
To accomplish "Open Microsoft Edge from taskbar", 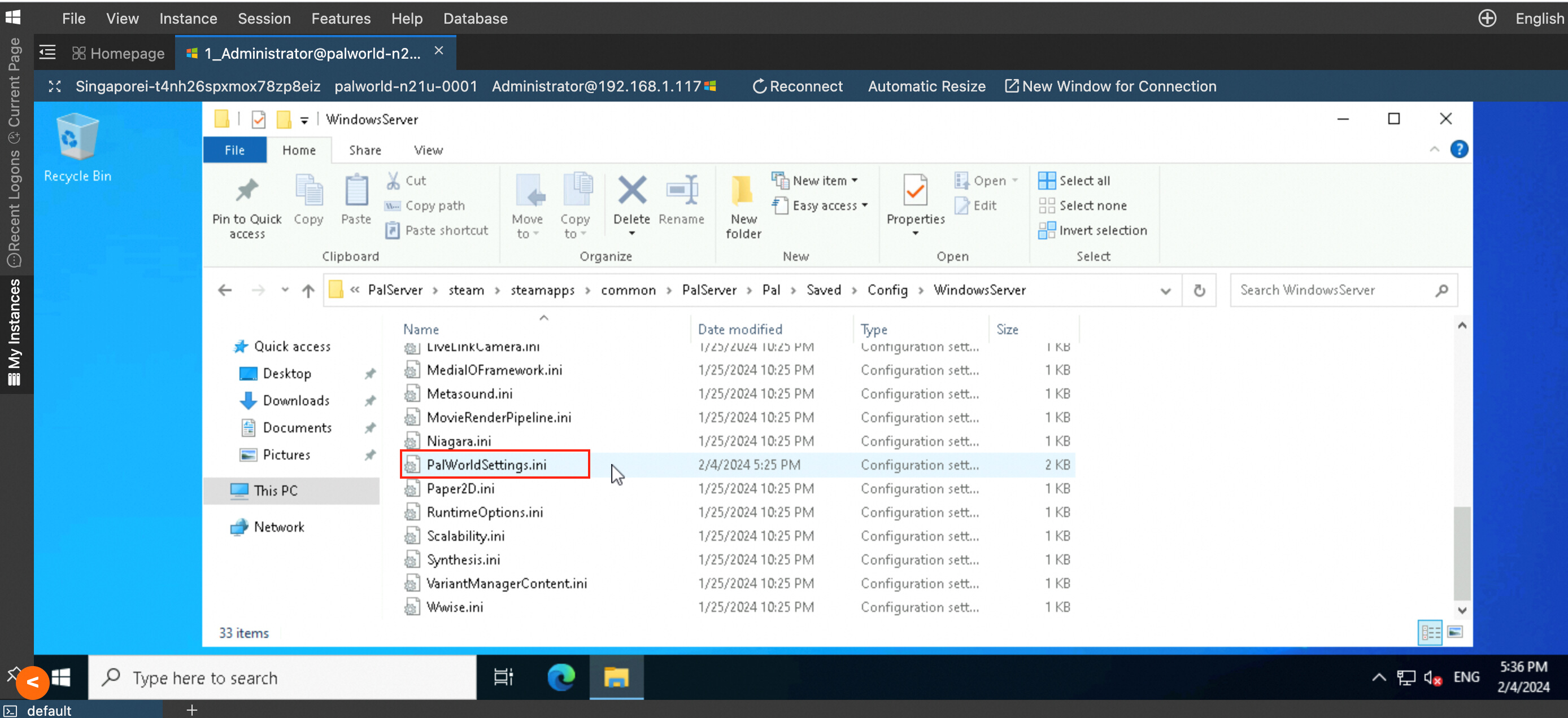I will (561, 677).
